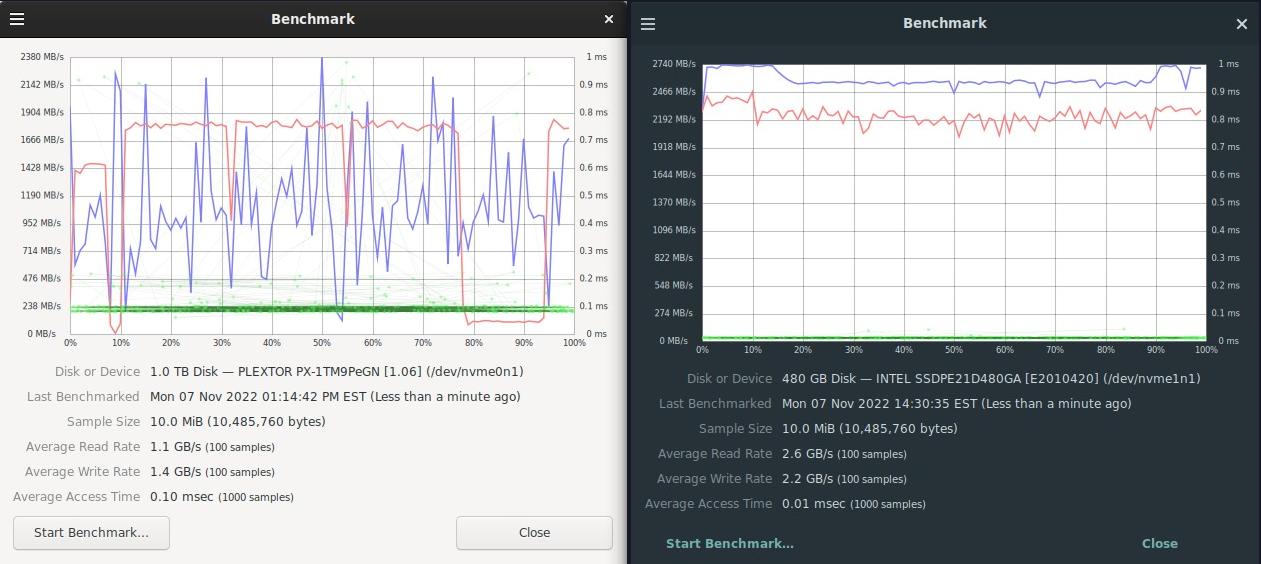Click Average Access Time label in PLEXTOR window
This screenshot has width=1261, height=564.
pyautogui.click(x=77, y=497)
